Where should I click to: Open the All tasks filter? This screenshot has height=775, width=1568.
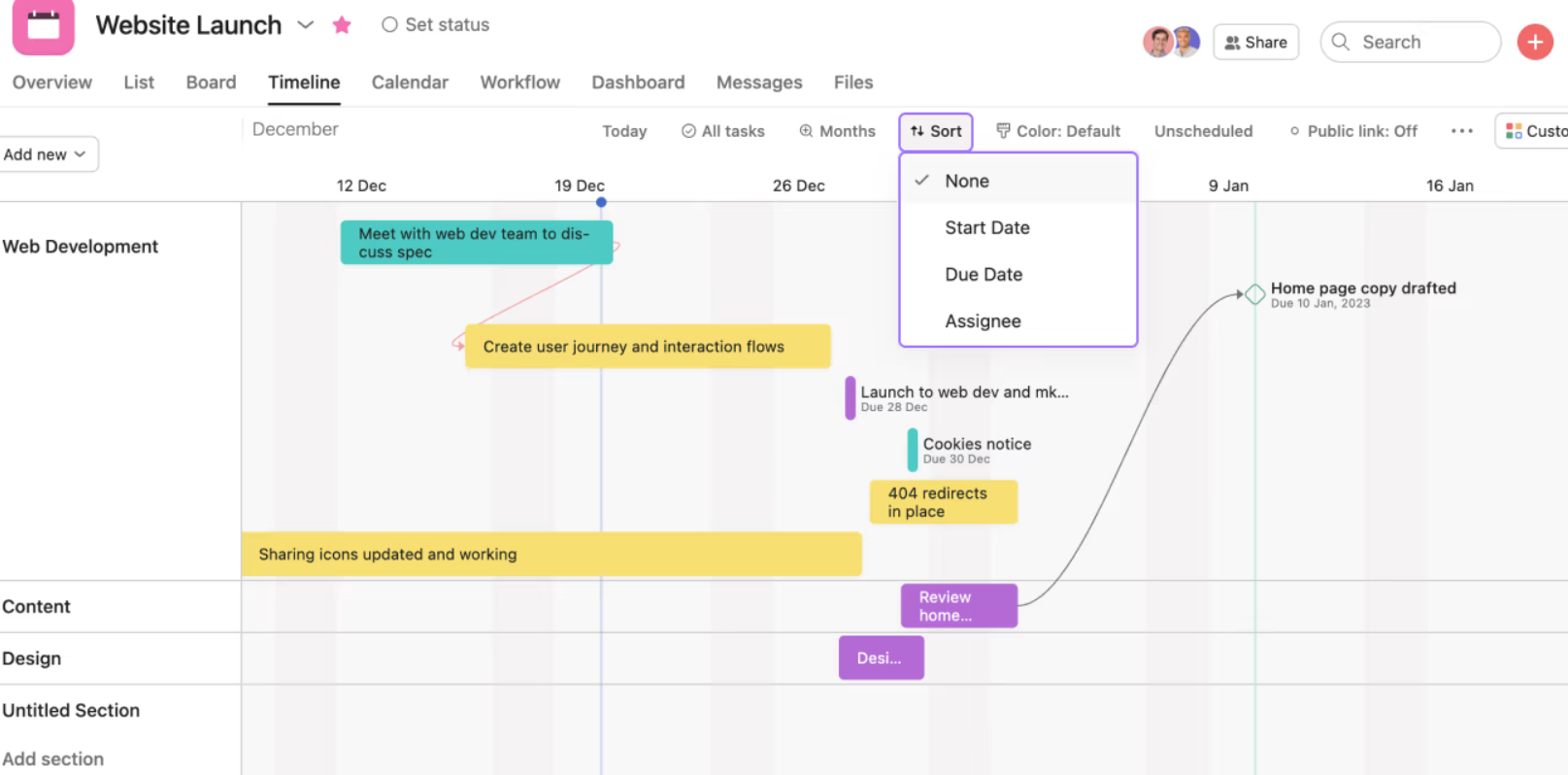point(723,131)
